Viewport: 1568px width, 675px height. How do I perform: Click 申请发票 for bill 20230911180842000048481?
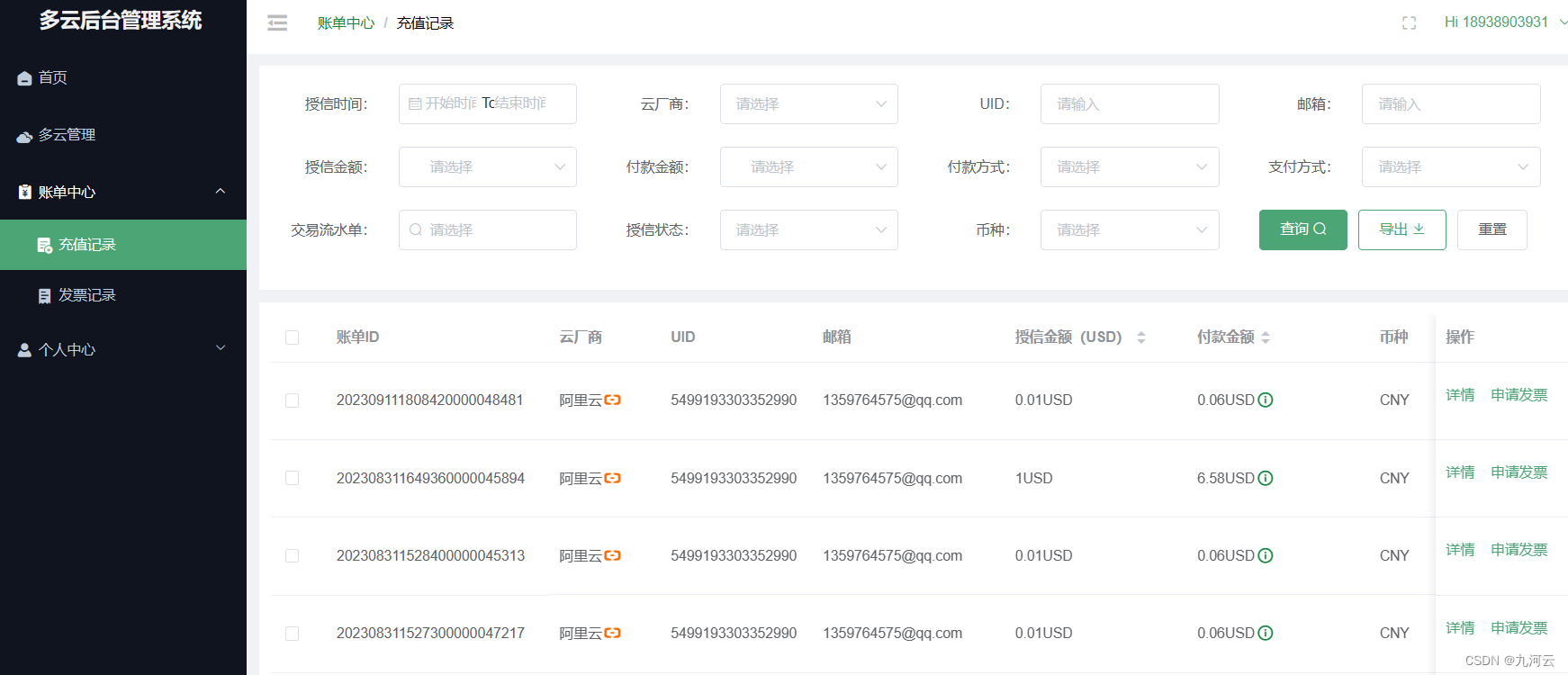pyautogui.click(x=1519, y=394)
